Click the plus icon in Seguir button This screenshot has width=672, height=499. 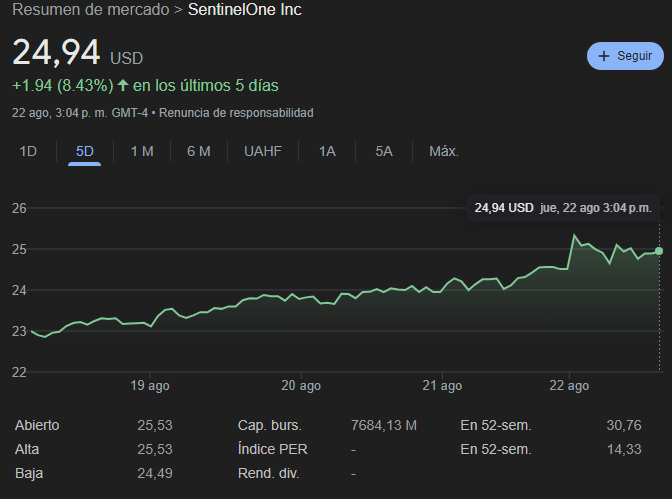(603, 56)
